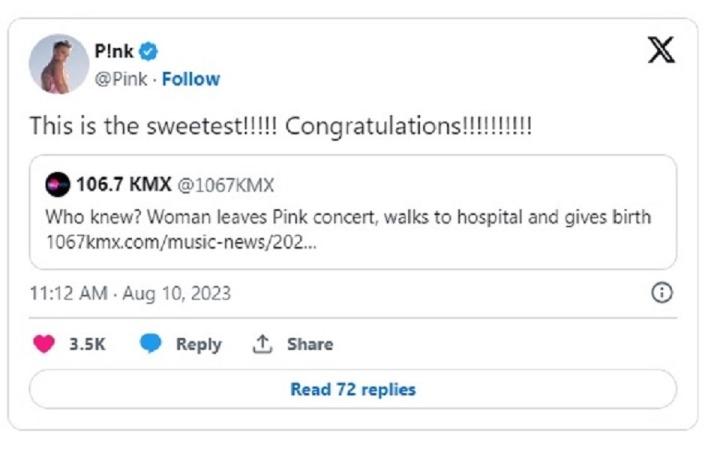Open the 11:12 AM Aug 10, 2023 timestamp
Viewport: 720px width, 453px height.
[x=130, y=293]
